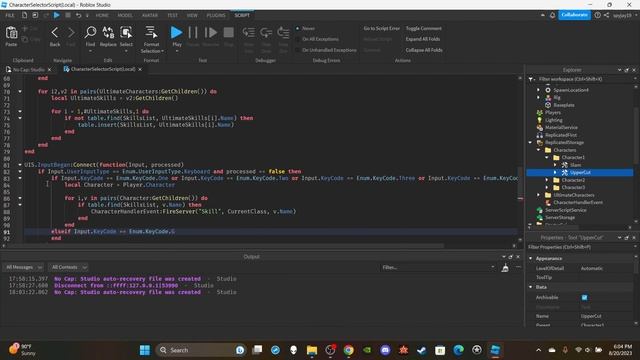
Task: Open the FILE menu
Action: (x=10, y=15)
